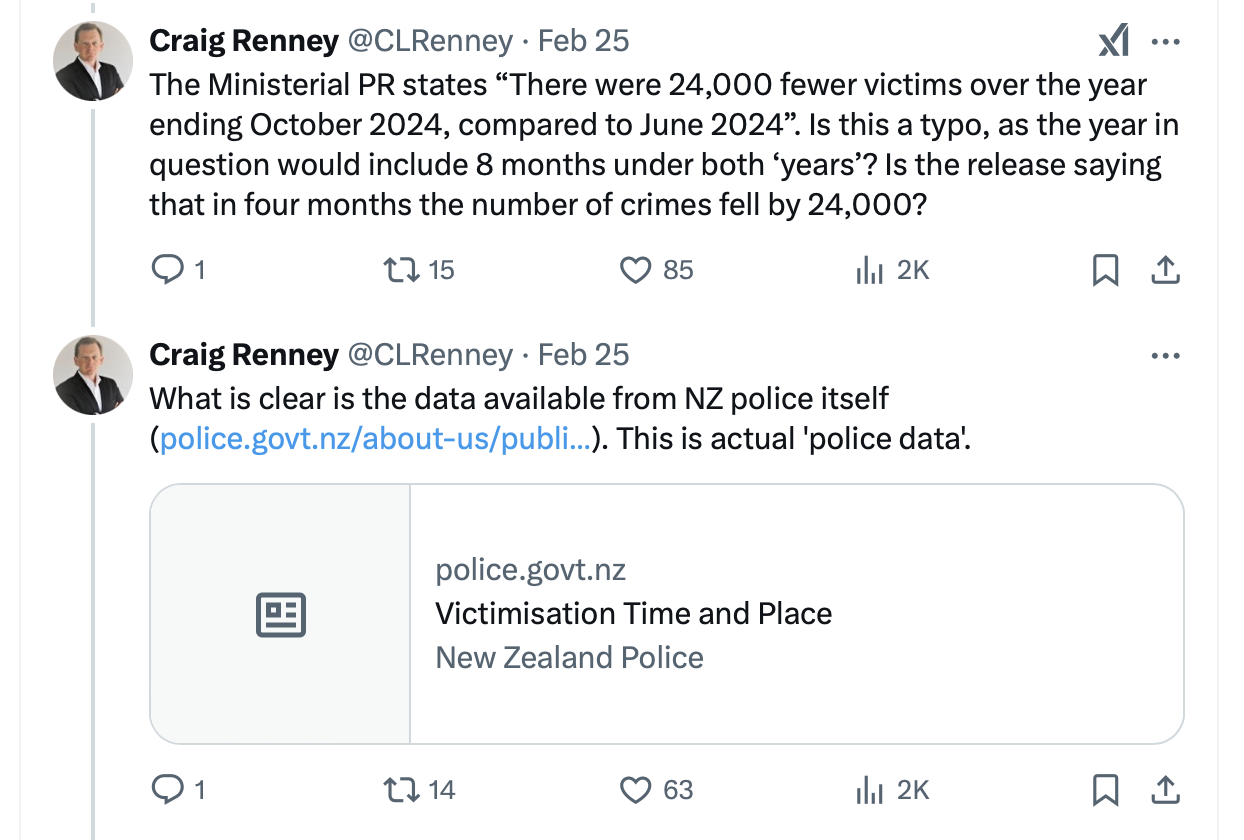Share the first tweet

tap(1166, 270)
